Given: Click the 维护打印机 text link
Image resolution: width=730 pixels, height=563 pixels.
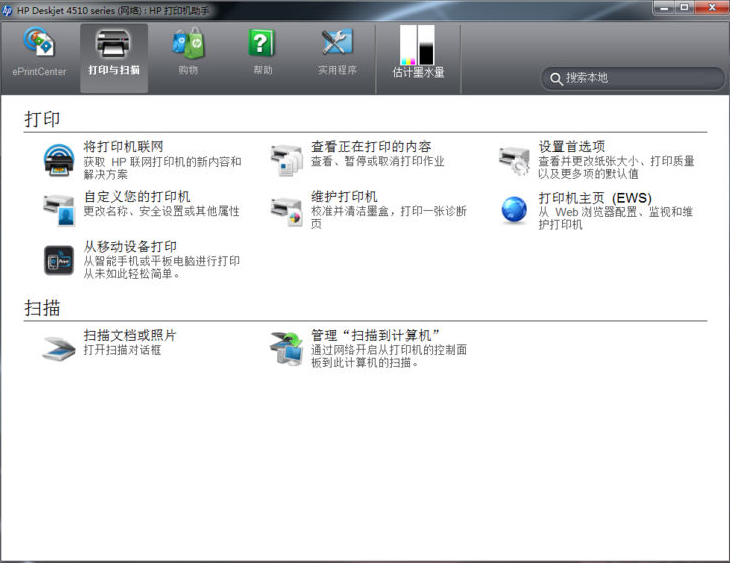Looking at the screenshot, I should [343, 196].
